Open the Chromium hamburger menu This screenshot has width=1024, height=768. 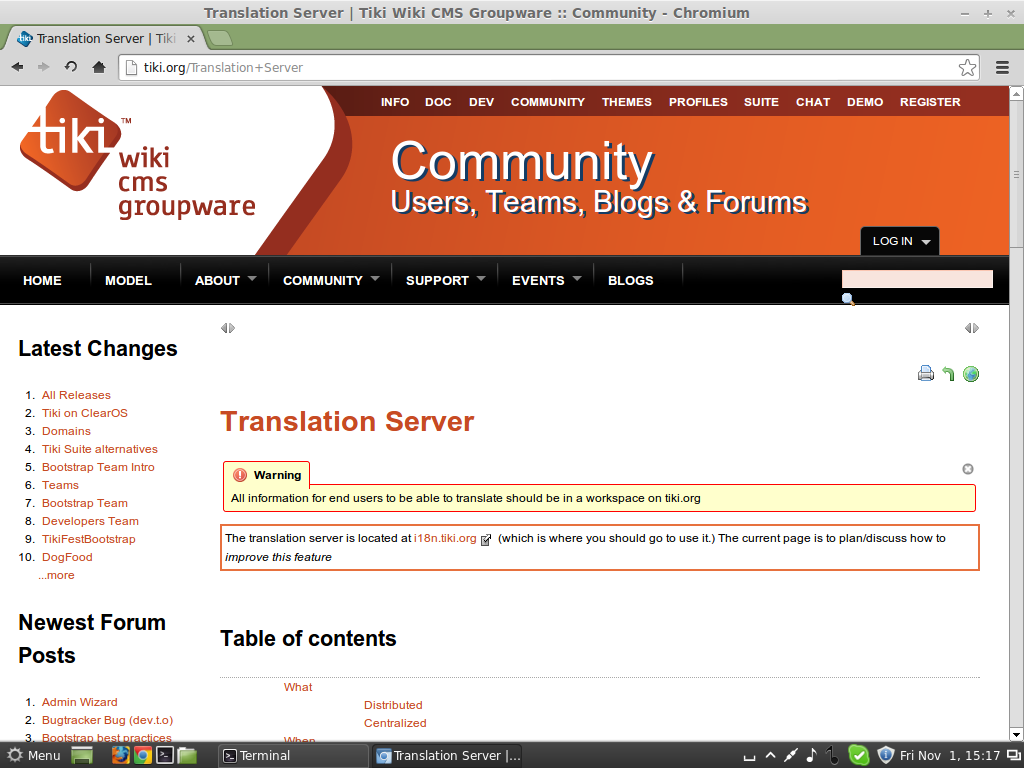(x=1002, y=67)
